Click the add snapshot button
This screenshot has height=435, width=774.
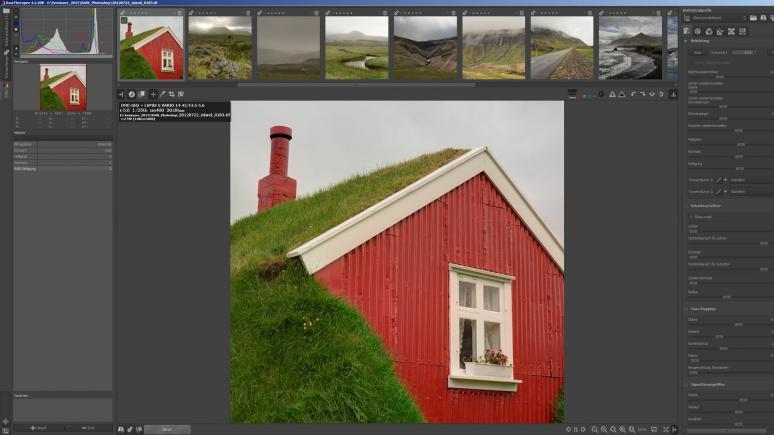point(39,428)
